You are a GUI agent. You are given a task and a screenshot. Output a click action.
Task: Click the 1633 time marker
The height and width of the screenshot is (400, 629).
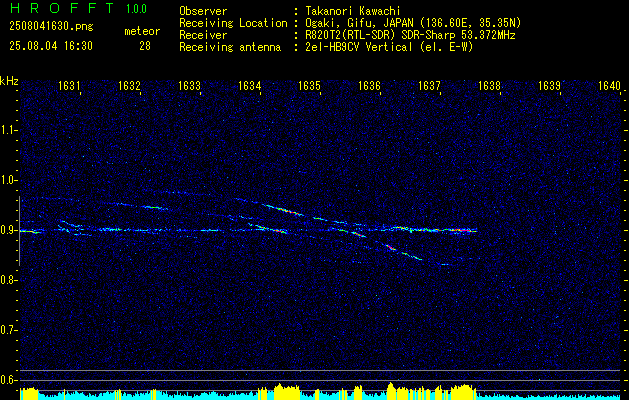click(189, 86)
